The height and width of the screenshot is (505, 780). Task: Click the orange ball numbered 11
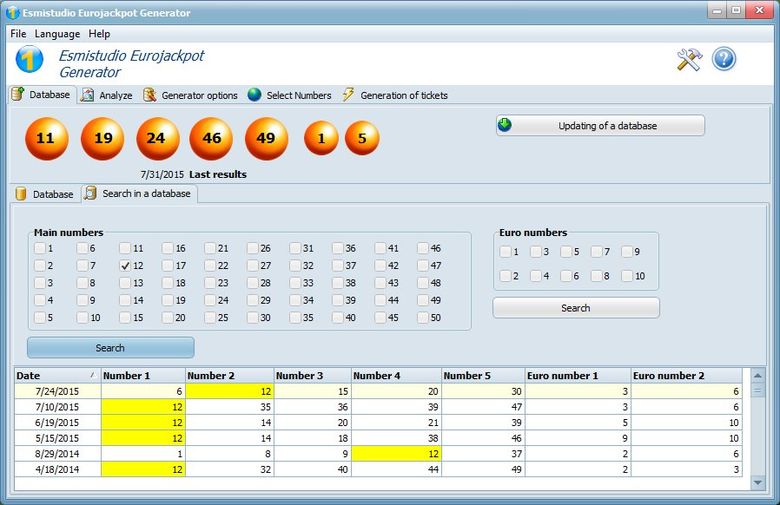click(47, 138)
